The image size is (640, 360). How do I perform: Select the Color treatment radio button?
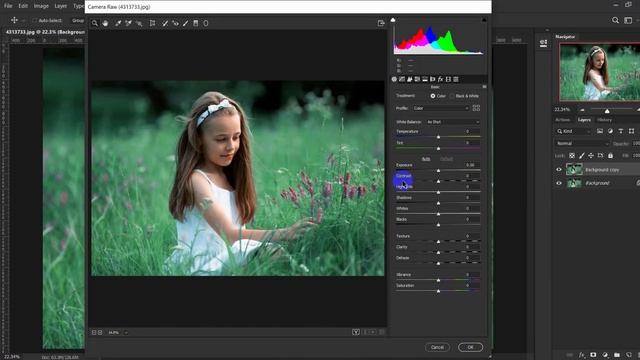pos(433,96)
